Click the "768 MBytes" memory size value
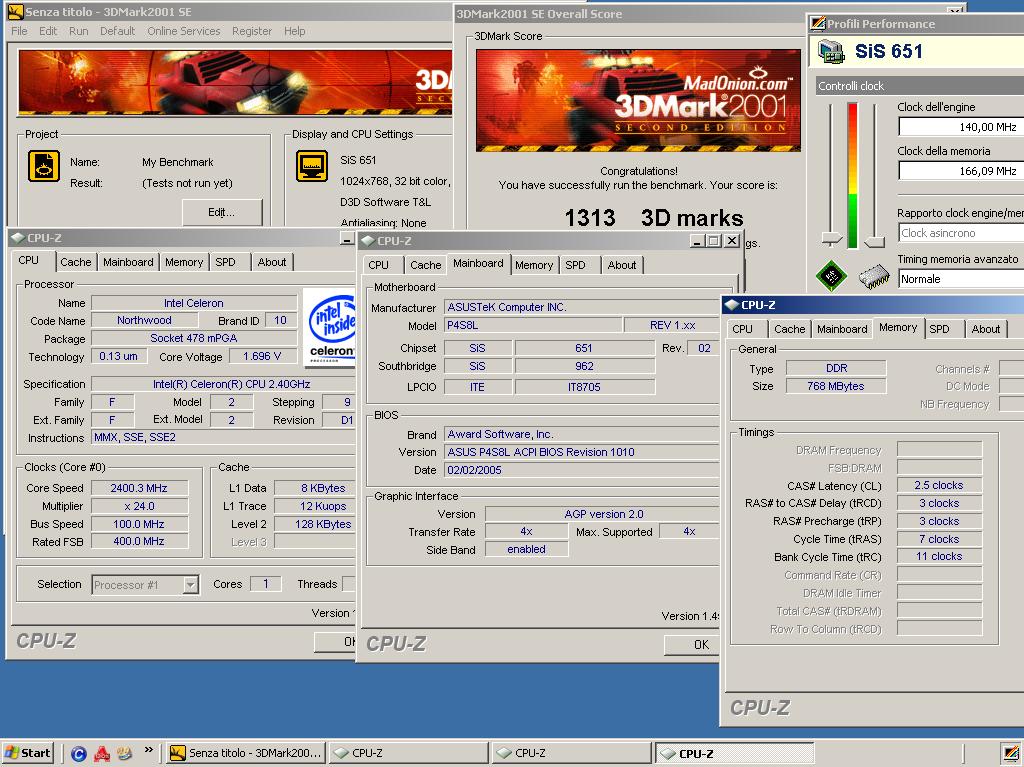 [835, 386]
